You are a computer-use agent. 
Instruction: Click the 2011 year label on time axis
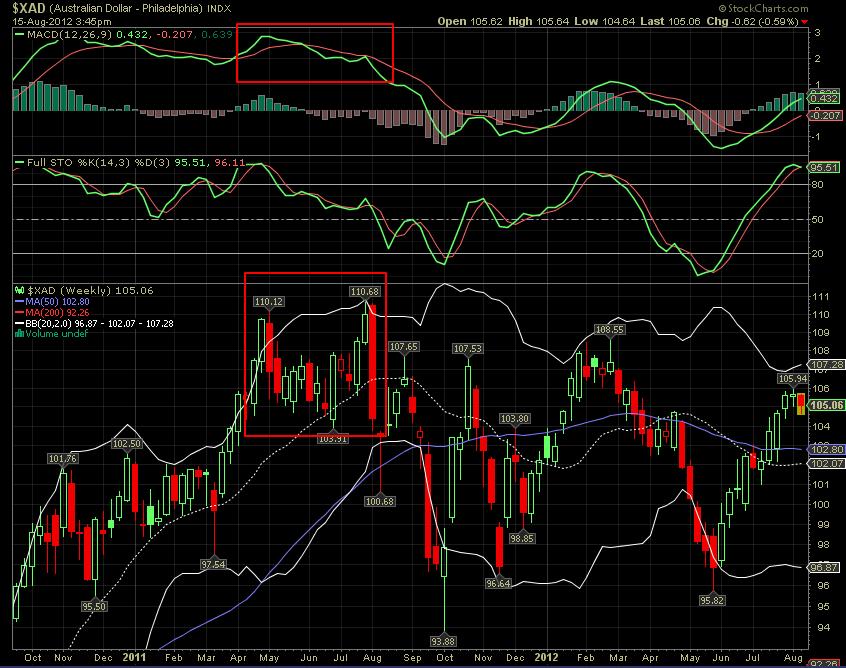click(134, 657)
